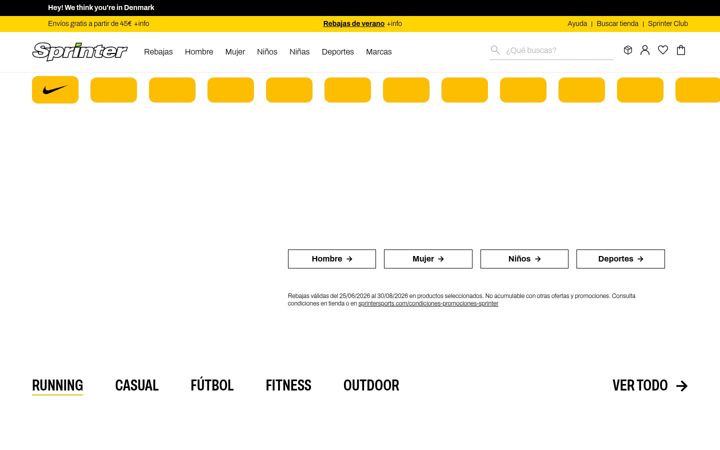Open the Buscar tienda link
This screenshot has width=720, height=450.
pyautogui.click(x=617, y=23)
